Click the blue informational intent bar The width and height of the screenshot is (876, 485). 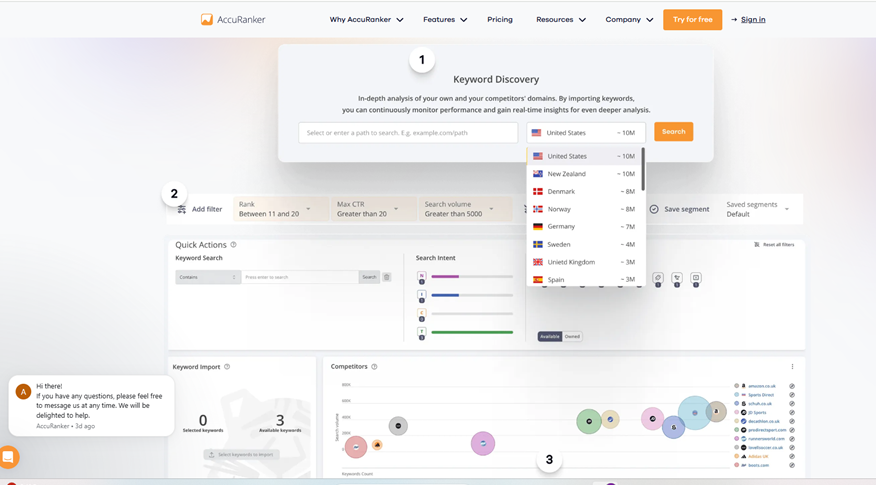click(x=445, y=295)
